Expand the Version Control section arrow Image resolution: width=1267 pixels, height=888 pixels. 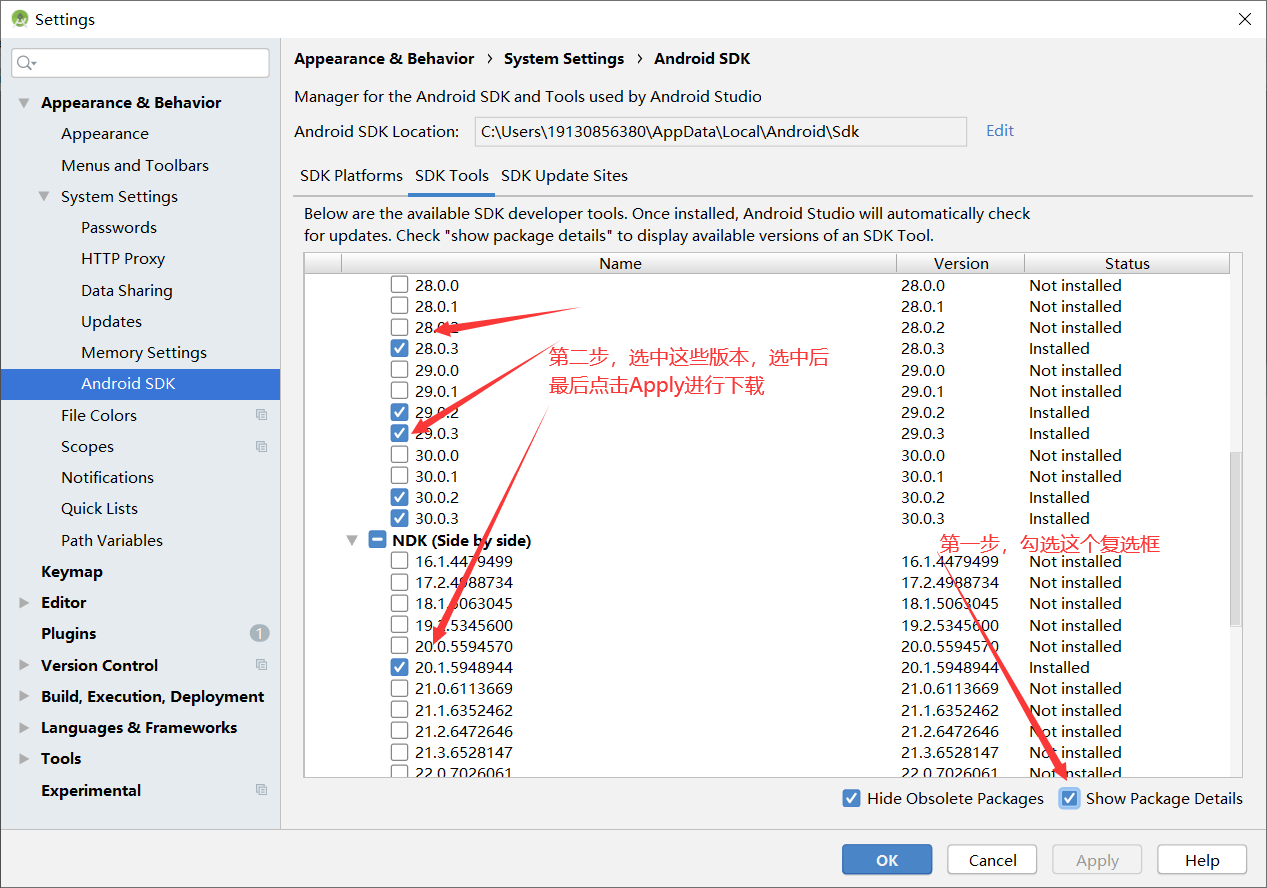pos(24,665)
